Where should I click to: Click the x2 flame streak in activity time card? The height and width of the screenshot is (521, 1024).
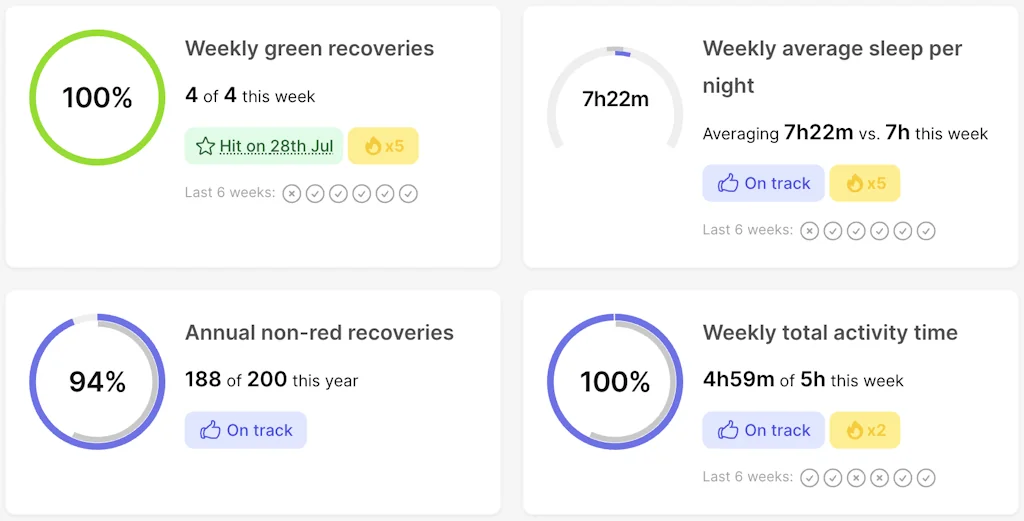(x=865, y=430)
